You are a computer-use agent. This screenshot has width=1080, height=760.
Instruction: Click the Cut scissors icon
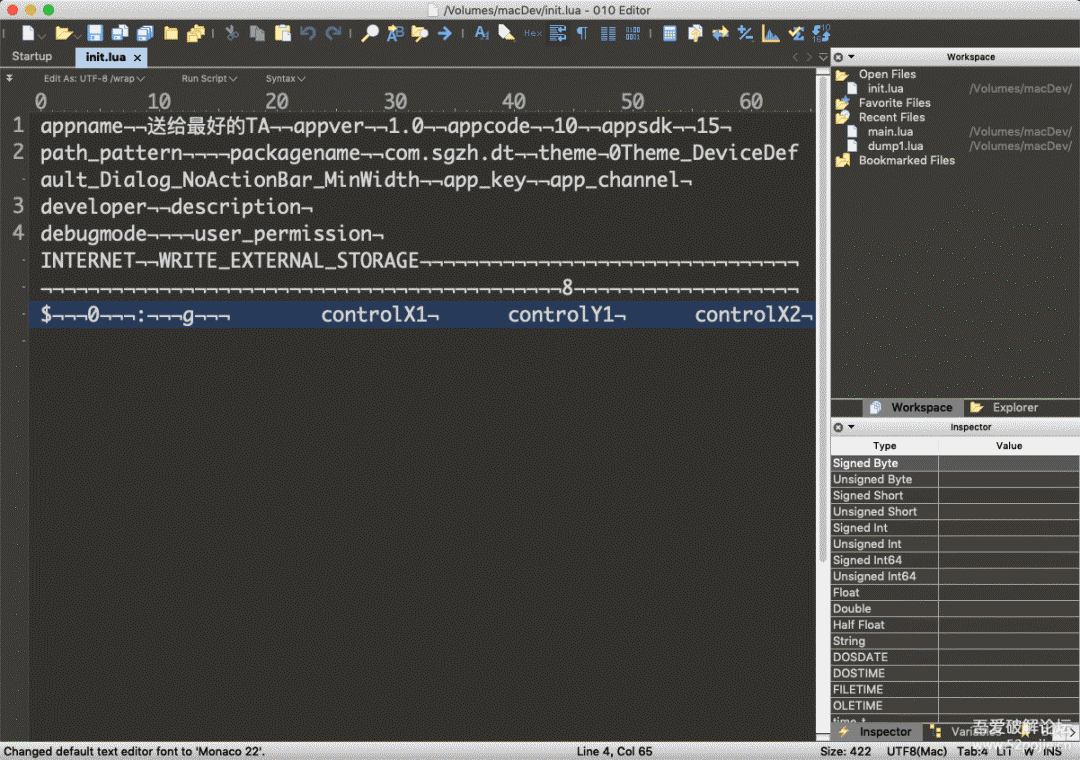tap(232, 33)
